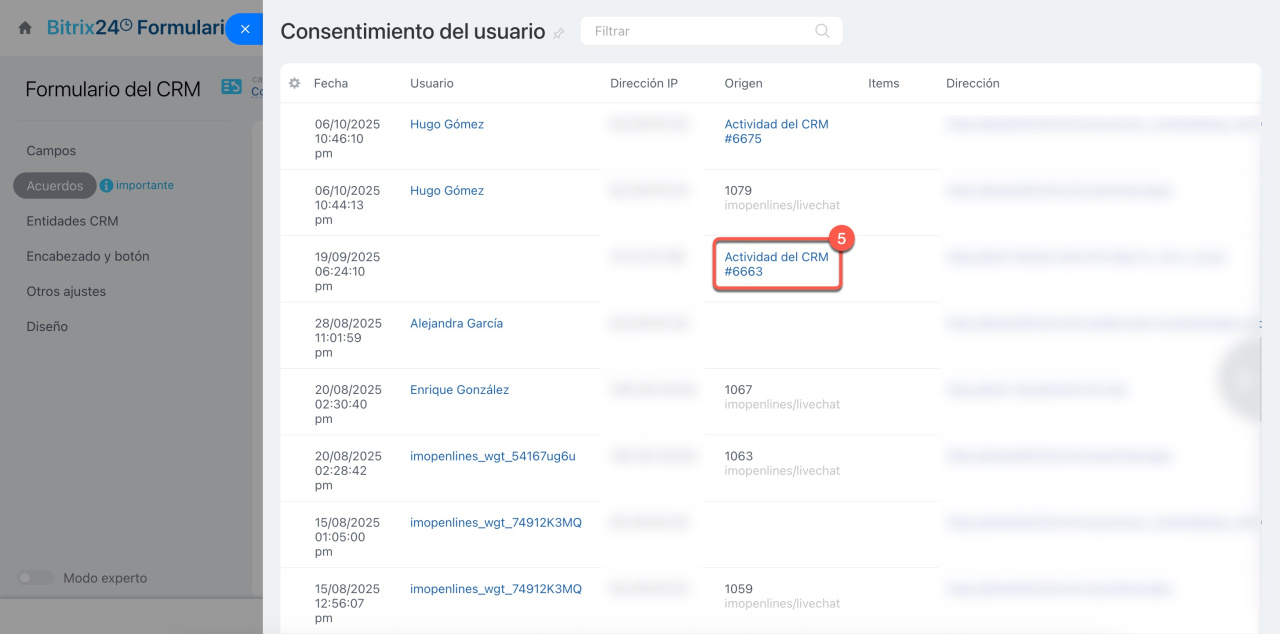Open Actividad del CRM #6675 link
This screenshot has height=634, width=1280.
point(776,131)
